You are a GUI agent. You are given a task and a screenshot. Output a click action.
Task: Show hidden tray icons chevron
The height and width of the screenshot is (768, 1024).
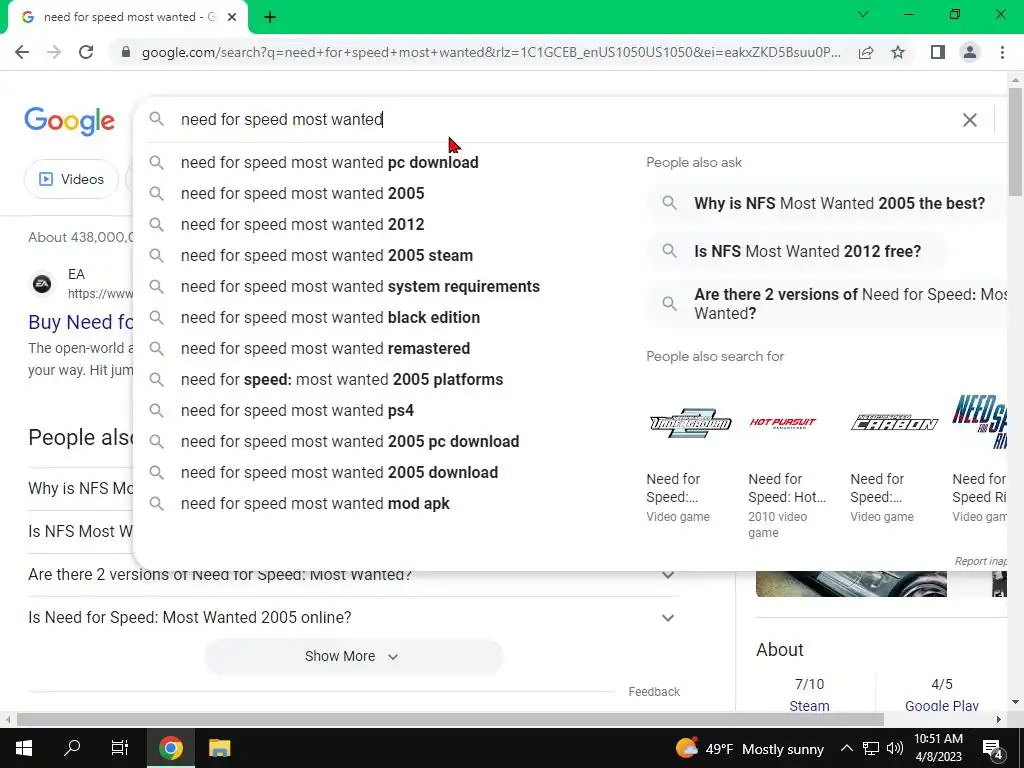846,748
